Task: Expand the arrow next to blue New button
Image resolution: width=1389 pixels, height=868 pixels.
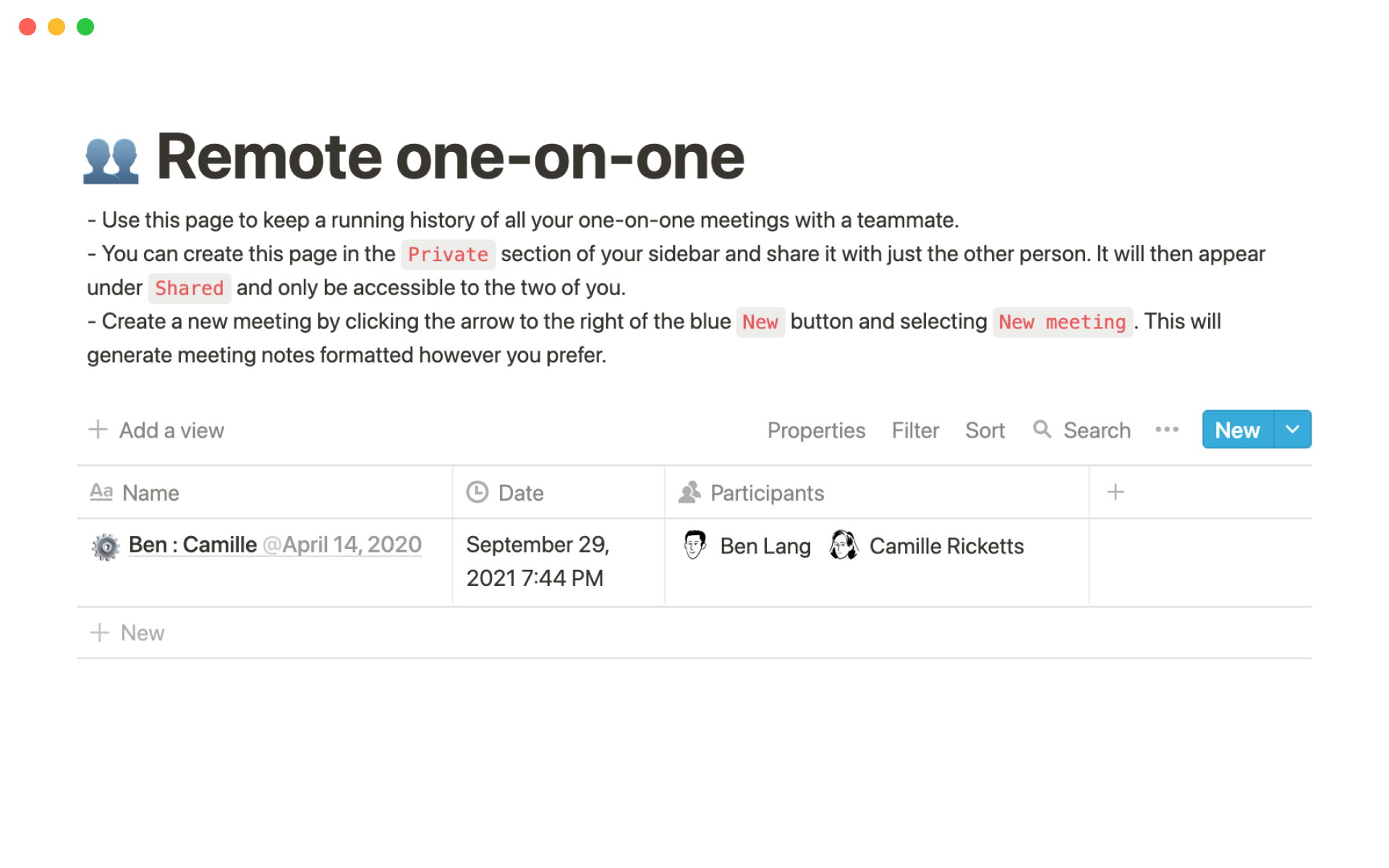Action: click(x=1292, y=430)
